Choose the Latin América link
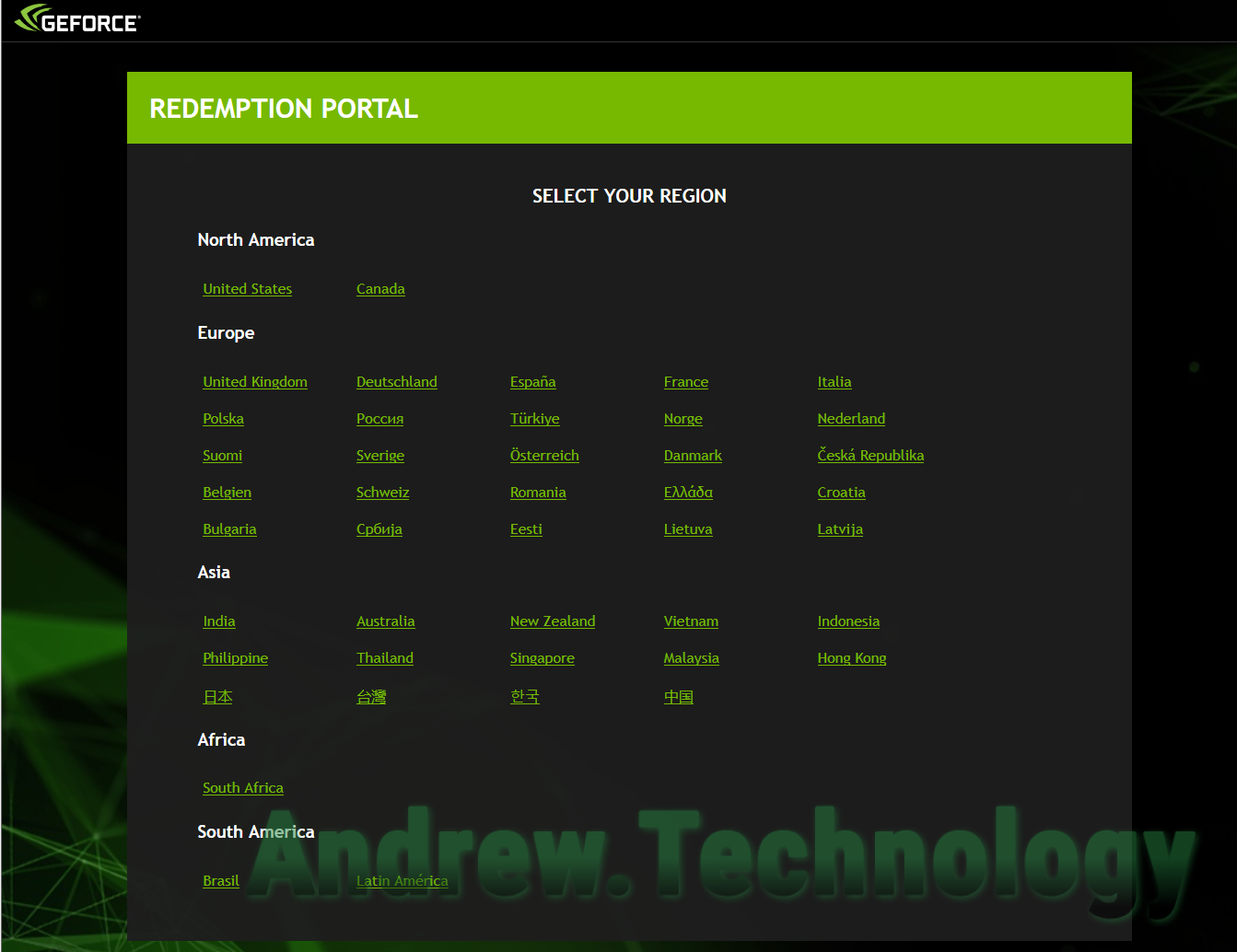This screenshot has width=1237, height=952. 403,881
